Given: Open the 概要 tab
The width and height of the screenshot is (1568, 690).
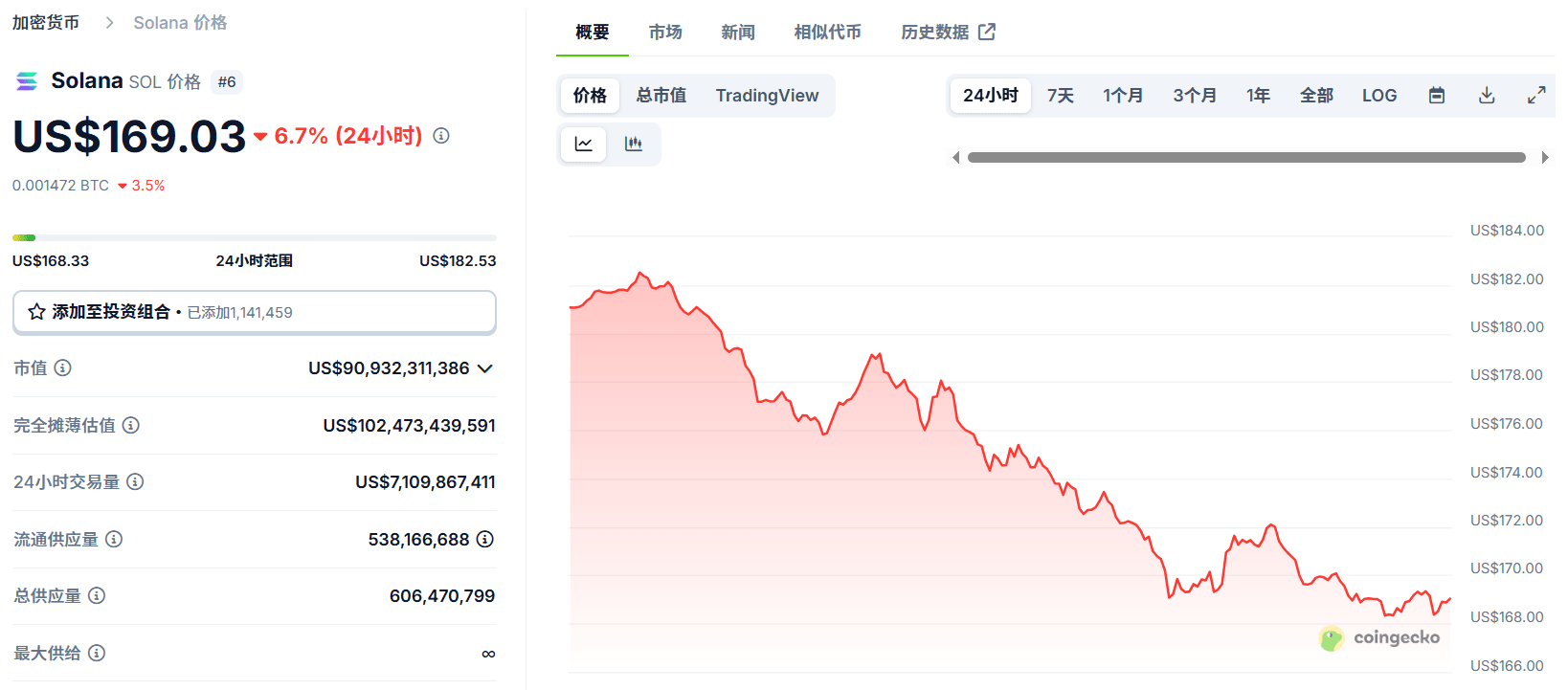Looking at the screenshot, I should pyautogui.click(x=593, y=33).
